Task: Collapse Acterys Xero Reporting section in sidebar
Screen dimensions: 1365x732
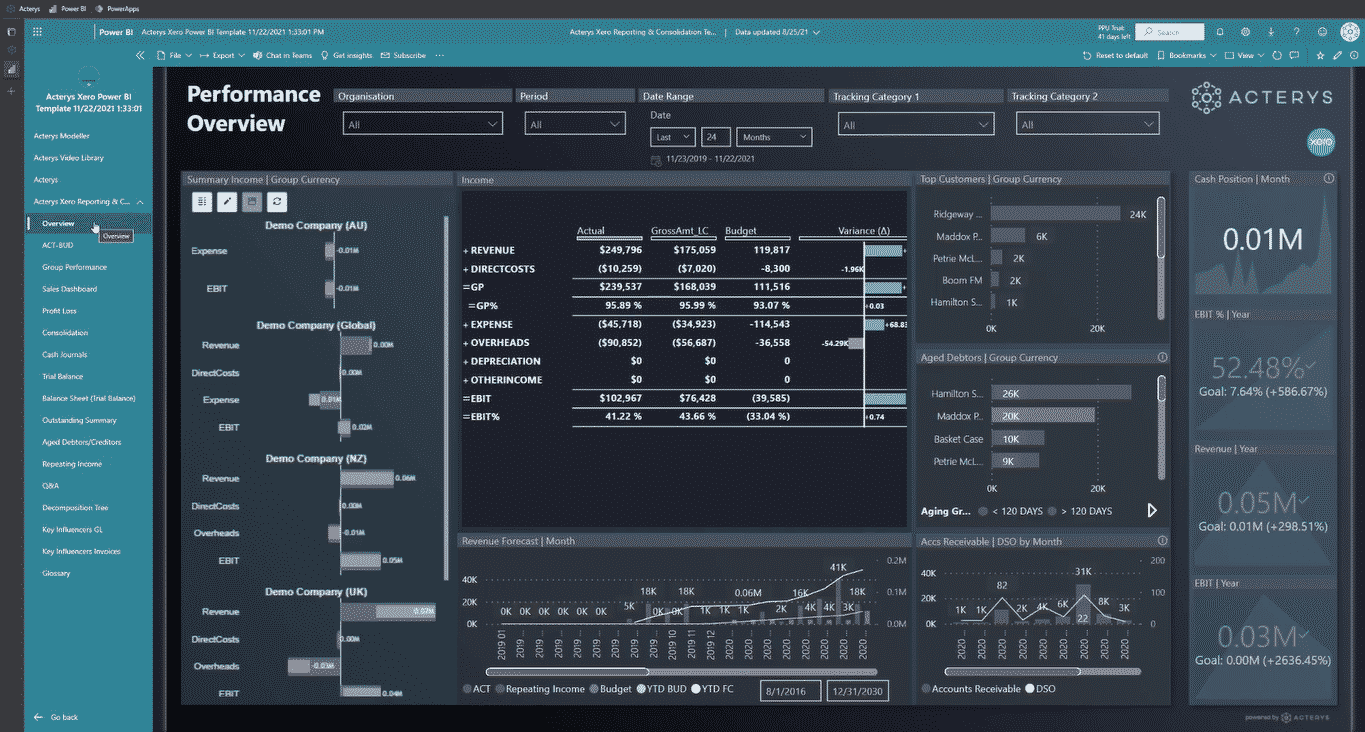Action: [x=140, y=202]
